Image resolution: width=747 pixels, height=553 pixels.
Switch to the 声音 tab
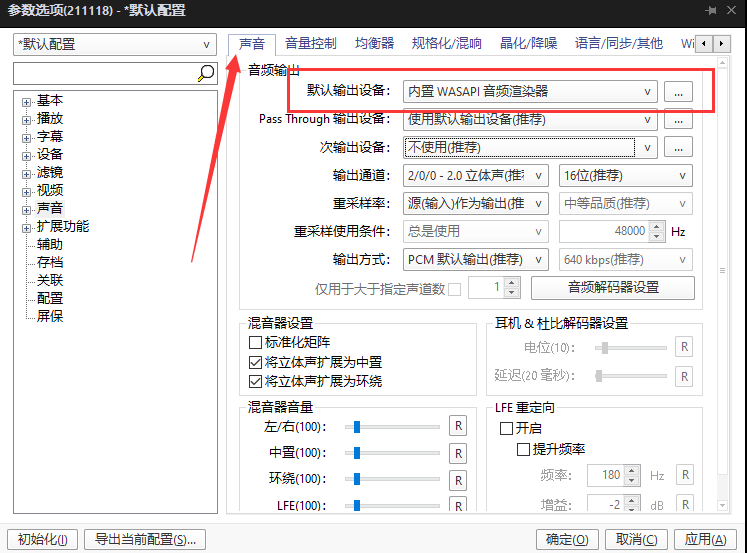click(x=252, y=44)
